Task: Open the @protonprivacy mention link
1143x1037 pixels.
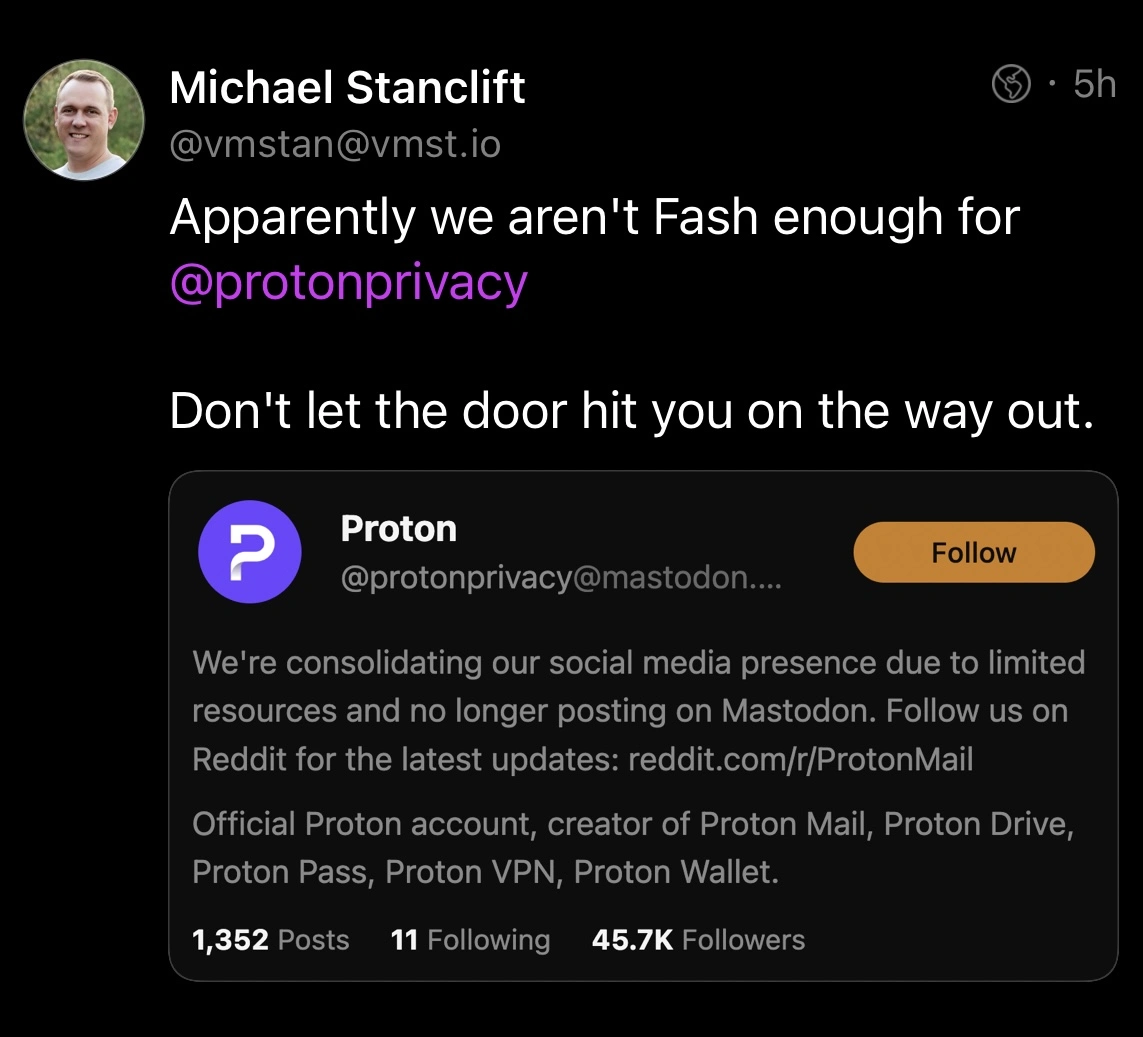Action: point(348,282)
